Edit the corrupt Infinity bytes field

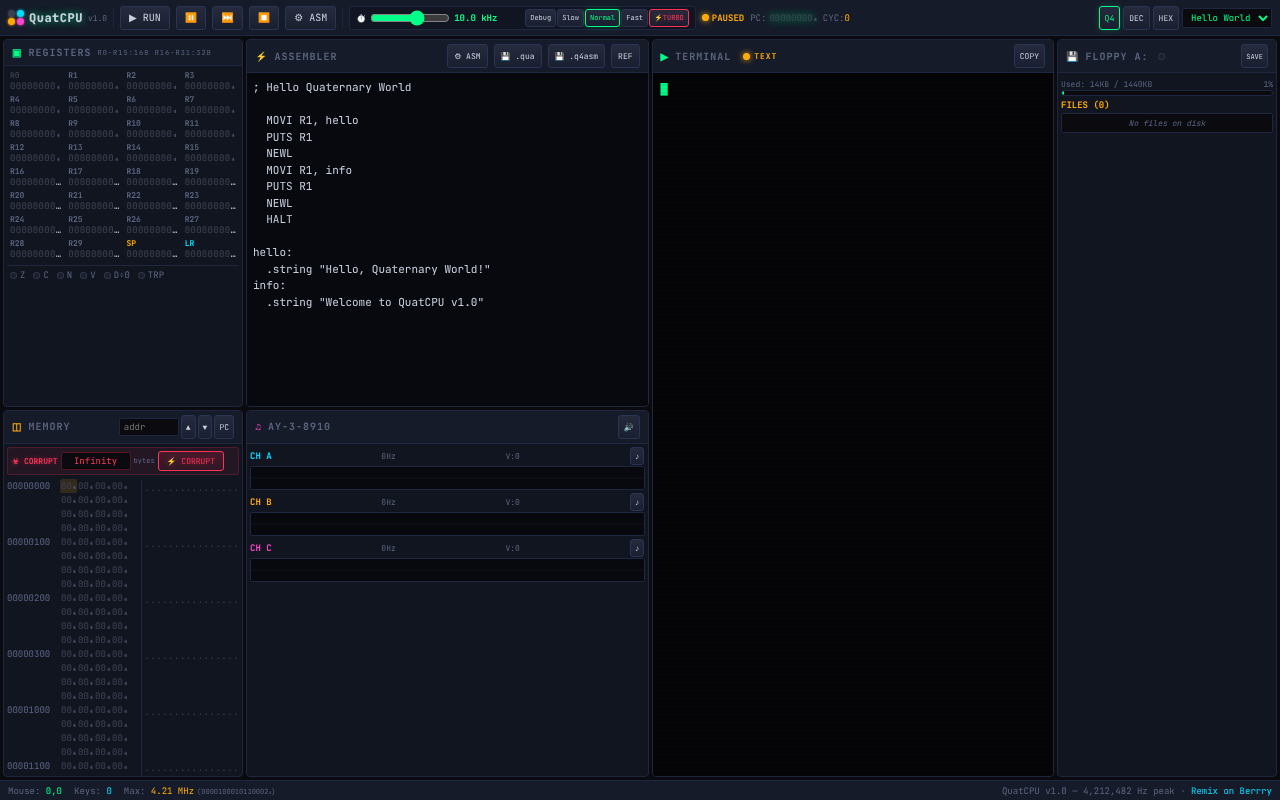coord(96,461)
